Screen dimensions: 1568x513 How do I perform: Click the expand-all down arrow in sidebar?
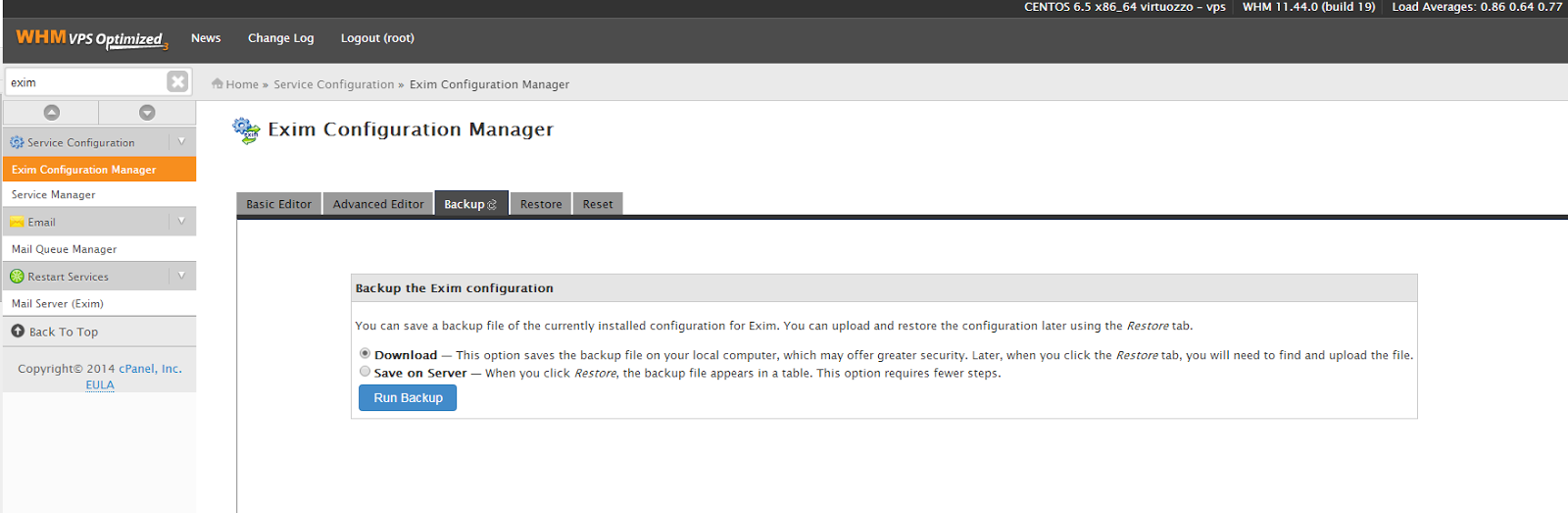tap(147, 113)
